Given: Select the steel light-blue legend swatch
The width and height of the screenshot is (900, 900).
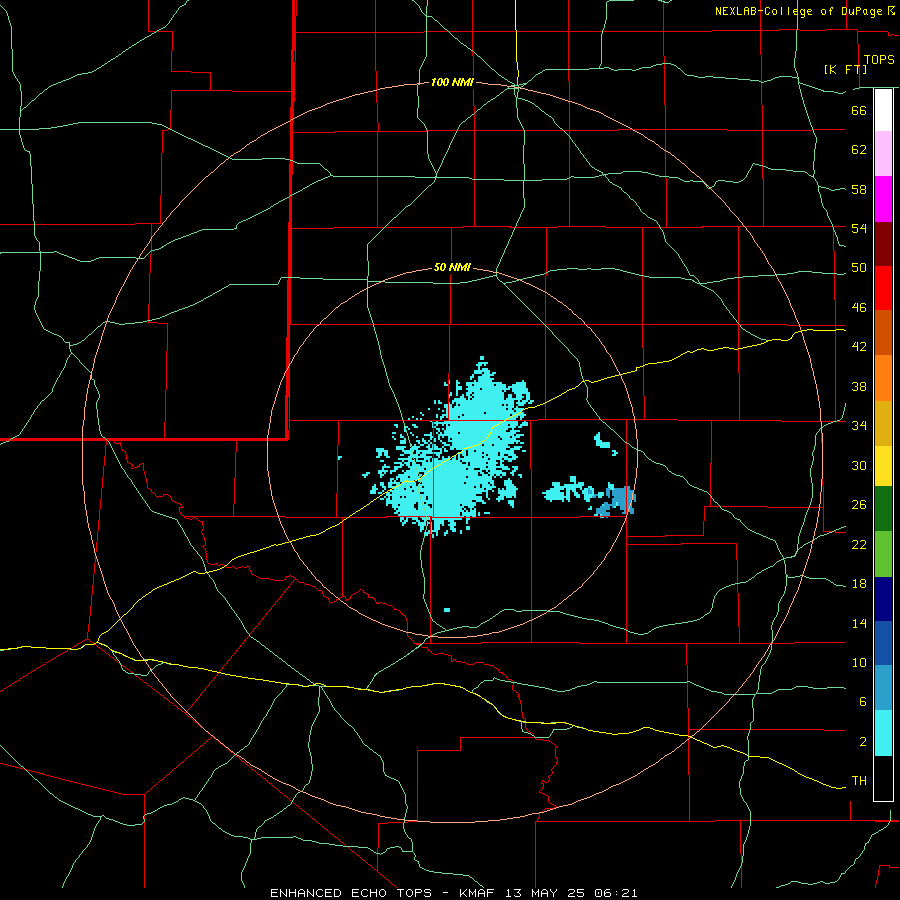Looking at the screenshot, I should (x=883, y=688).
